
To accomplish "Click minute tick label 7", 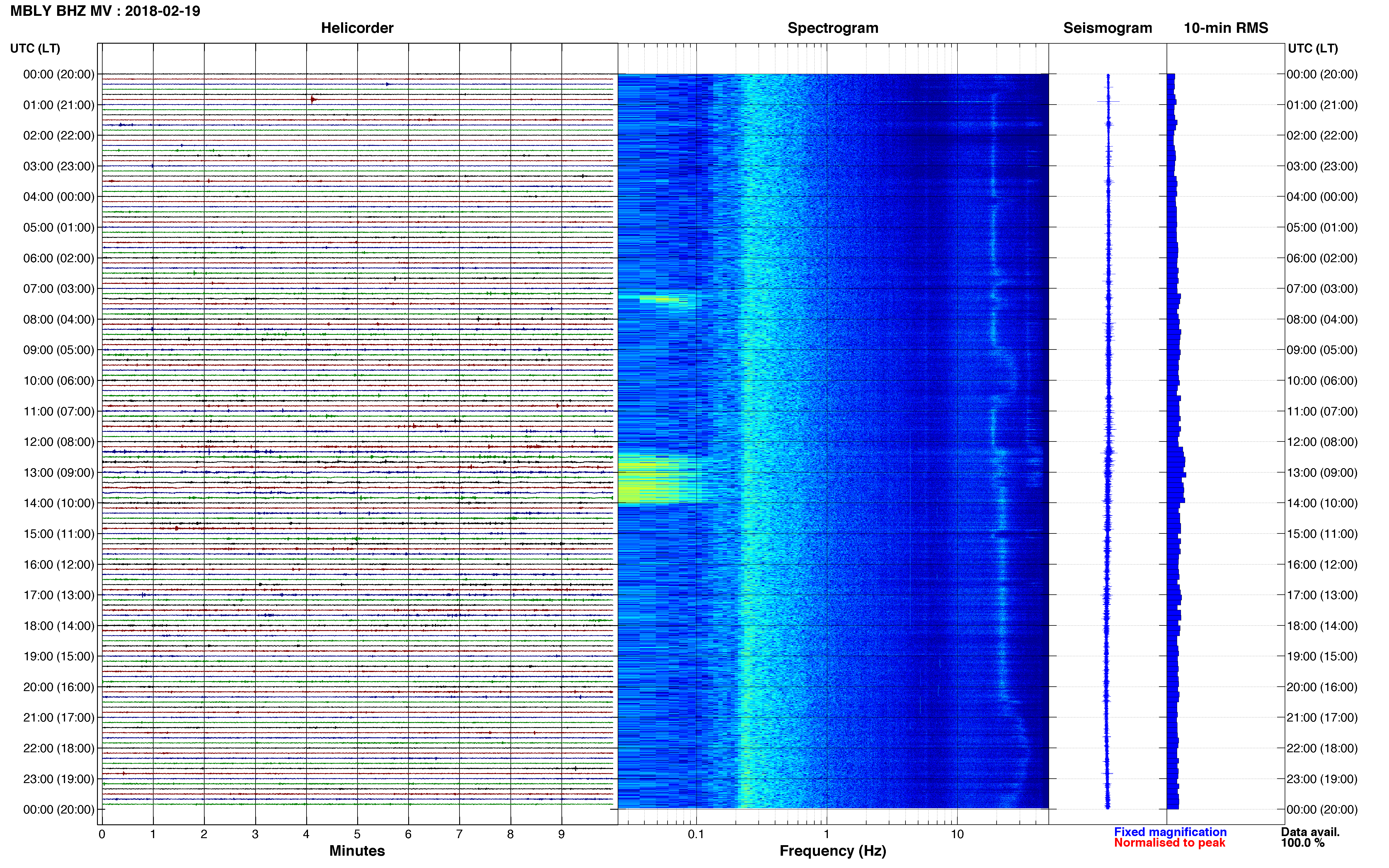I will [x=459, y=834].
